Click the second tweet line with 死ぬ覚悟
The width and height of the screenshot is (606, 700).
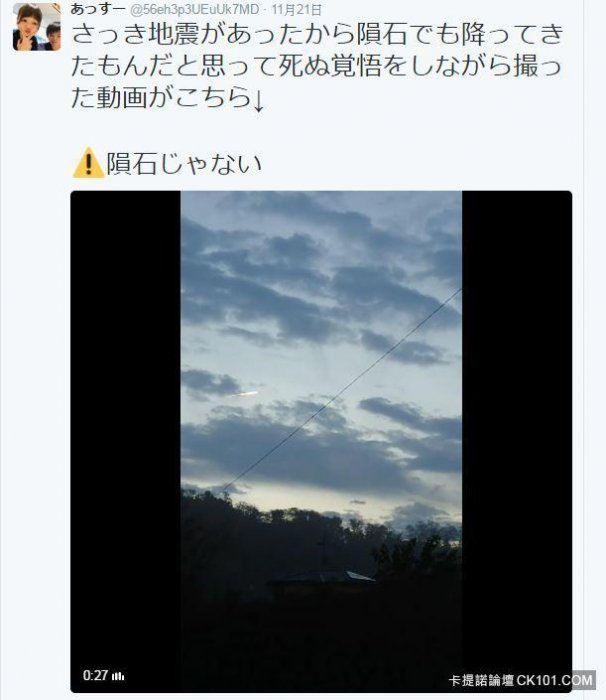(x=316, y=66)
